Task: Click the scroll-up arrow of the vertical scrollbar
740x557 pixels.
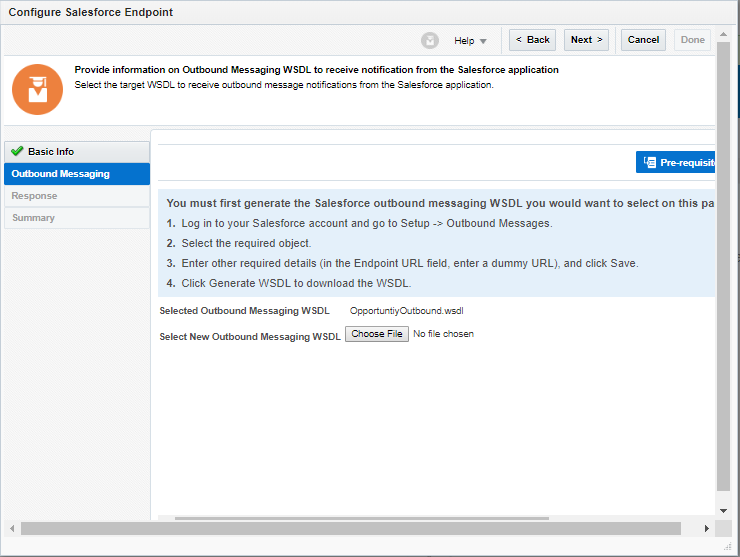Action: (723, 34)
